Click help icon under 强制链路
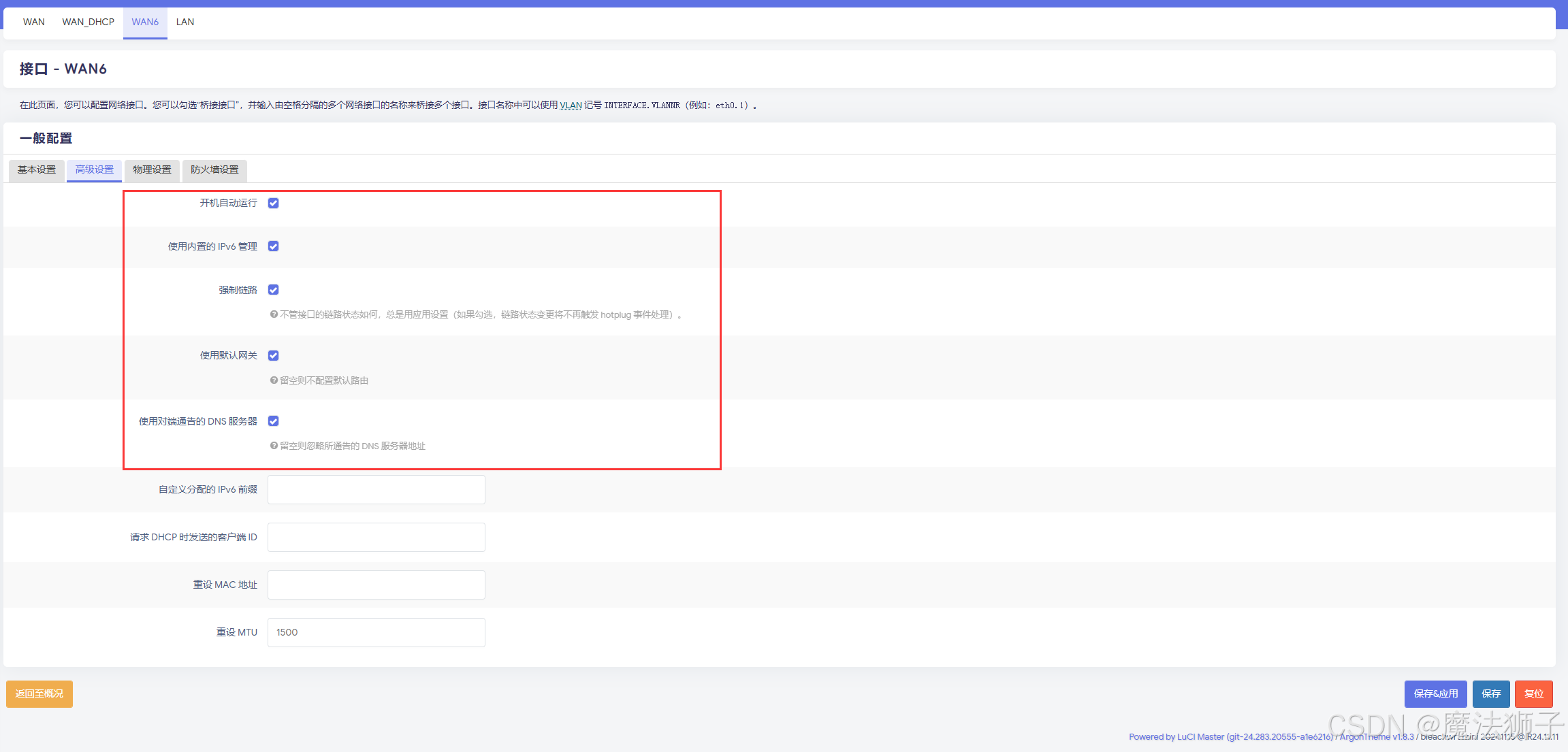 (274, 314)
